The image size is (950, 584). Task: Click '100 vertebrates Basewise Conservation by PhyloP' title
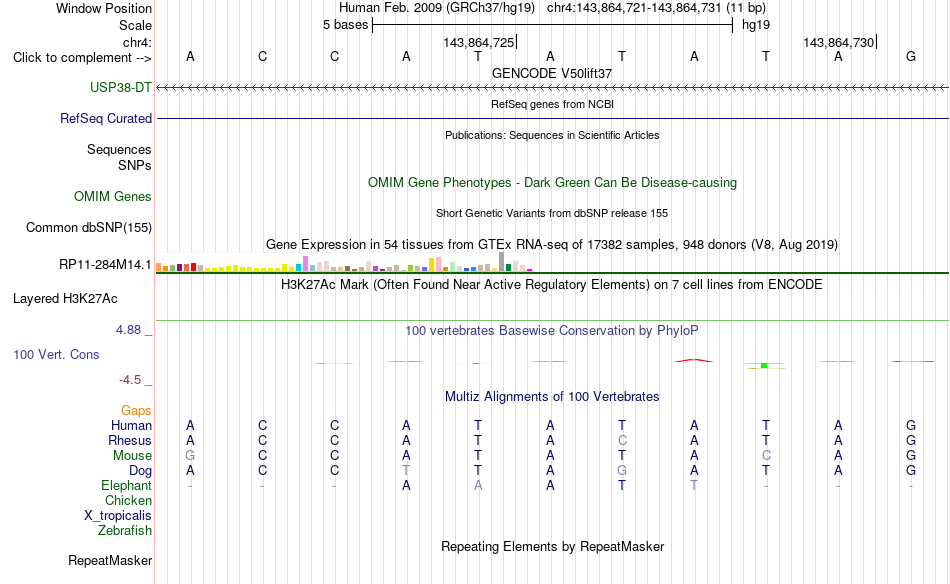click(x=552, y=331)
